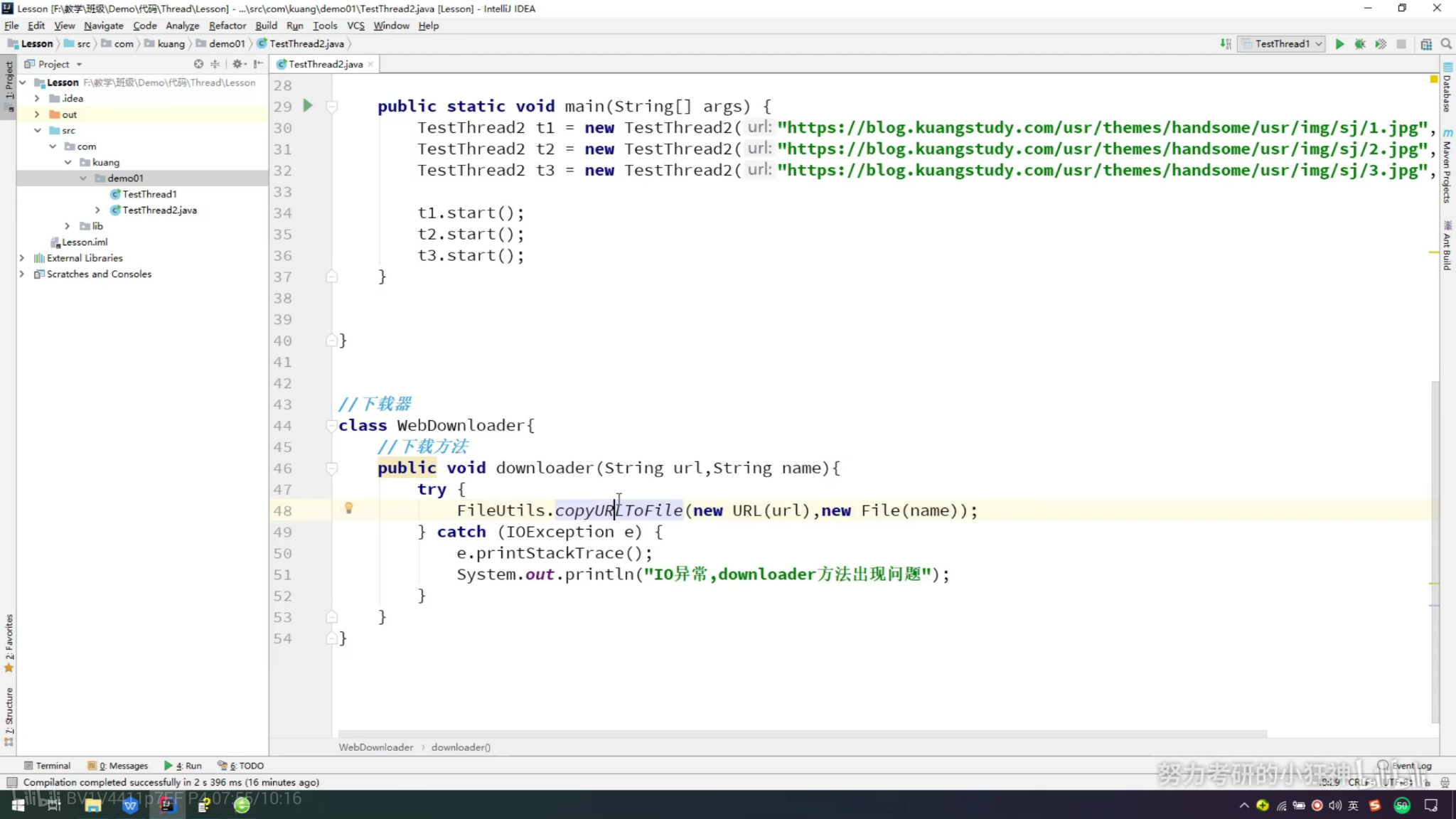Click the editor horizontal scrollbar

coord(802,734)
